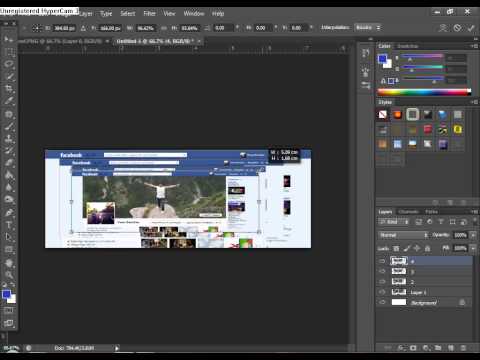Cancel the transform with the no-entry icon
The height and width of the screenshot is (360, 480).
[457, 28]
